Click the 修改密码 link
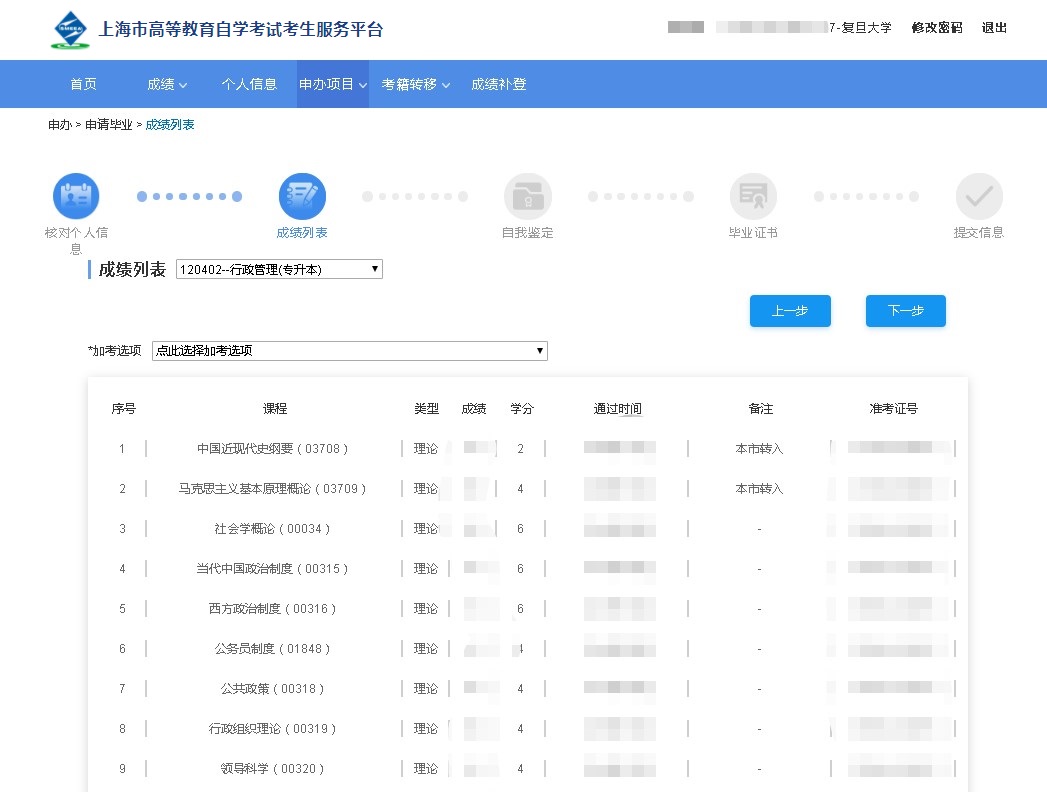 pyautogui.click(x=936, y=28)
